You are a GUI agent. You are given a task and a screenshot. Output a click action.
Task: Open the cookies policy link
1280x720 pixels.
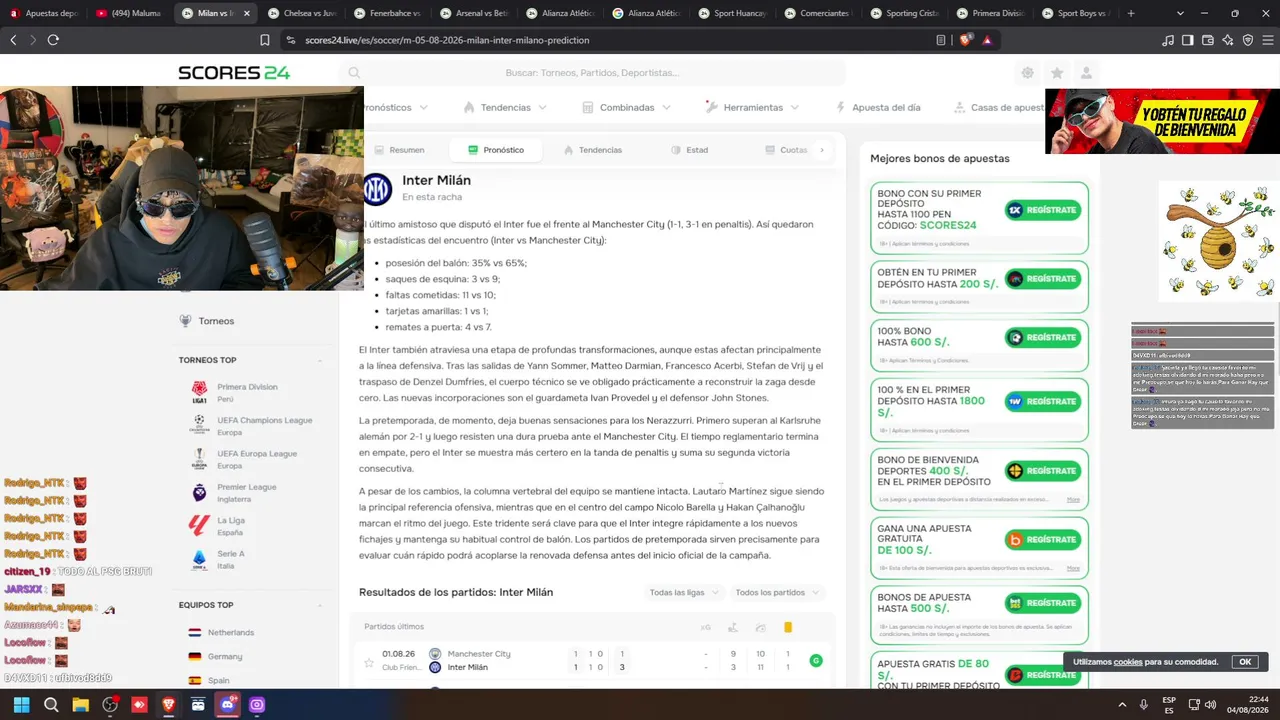(x=1128, y=662)
